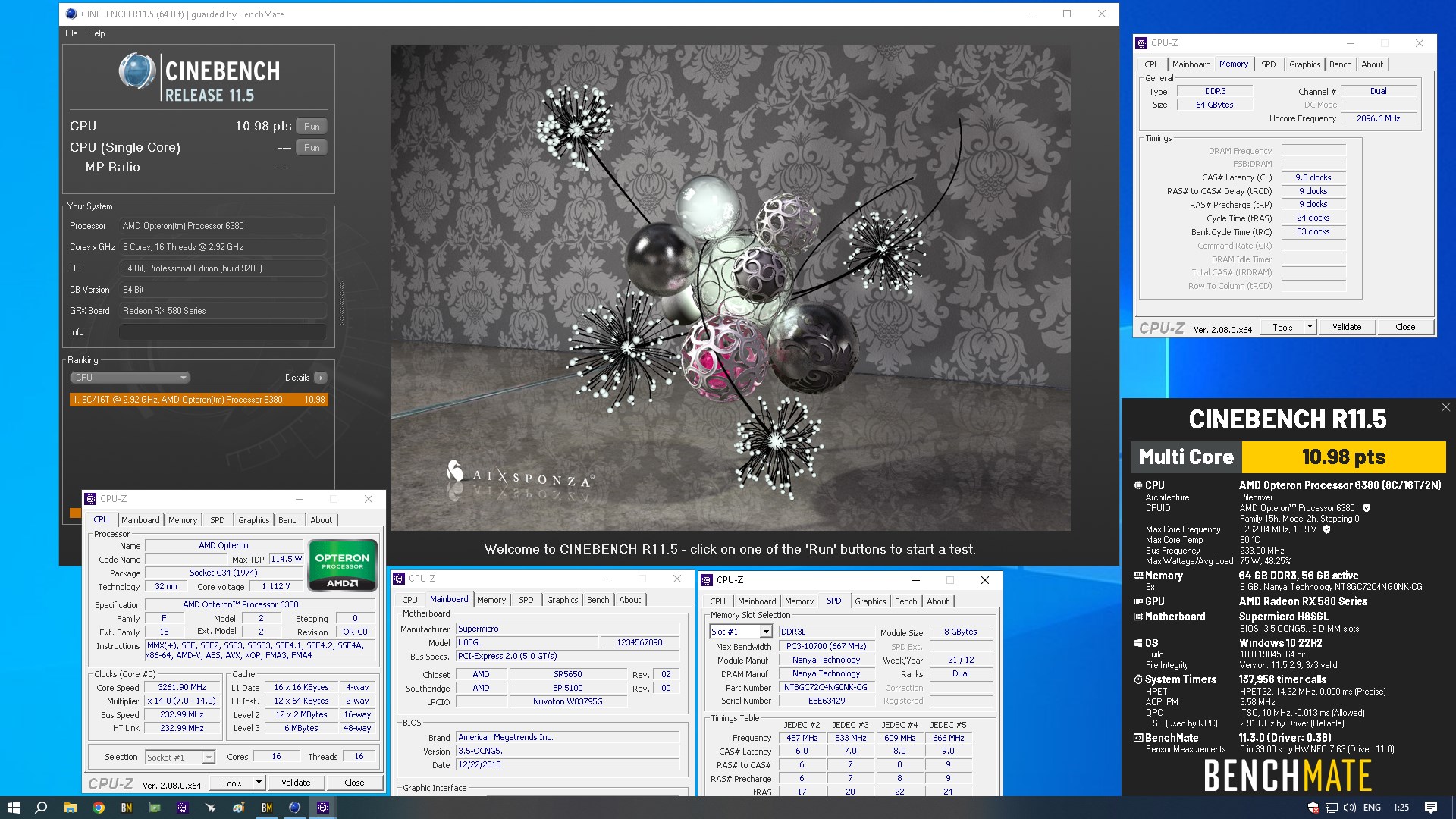
Task: Click the 'Radeon RX 580 Series' GFX board field
Action: (x=223, y=311)
